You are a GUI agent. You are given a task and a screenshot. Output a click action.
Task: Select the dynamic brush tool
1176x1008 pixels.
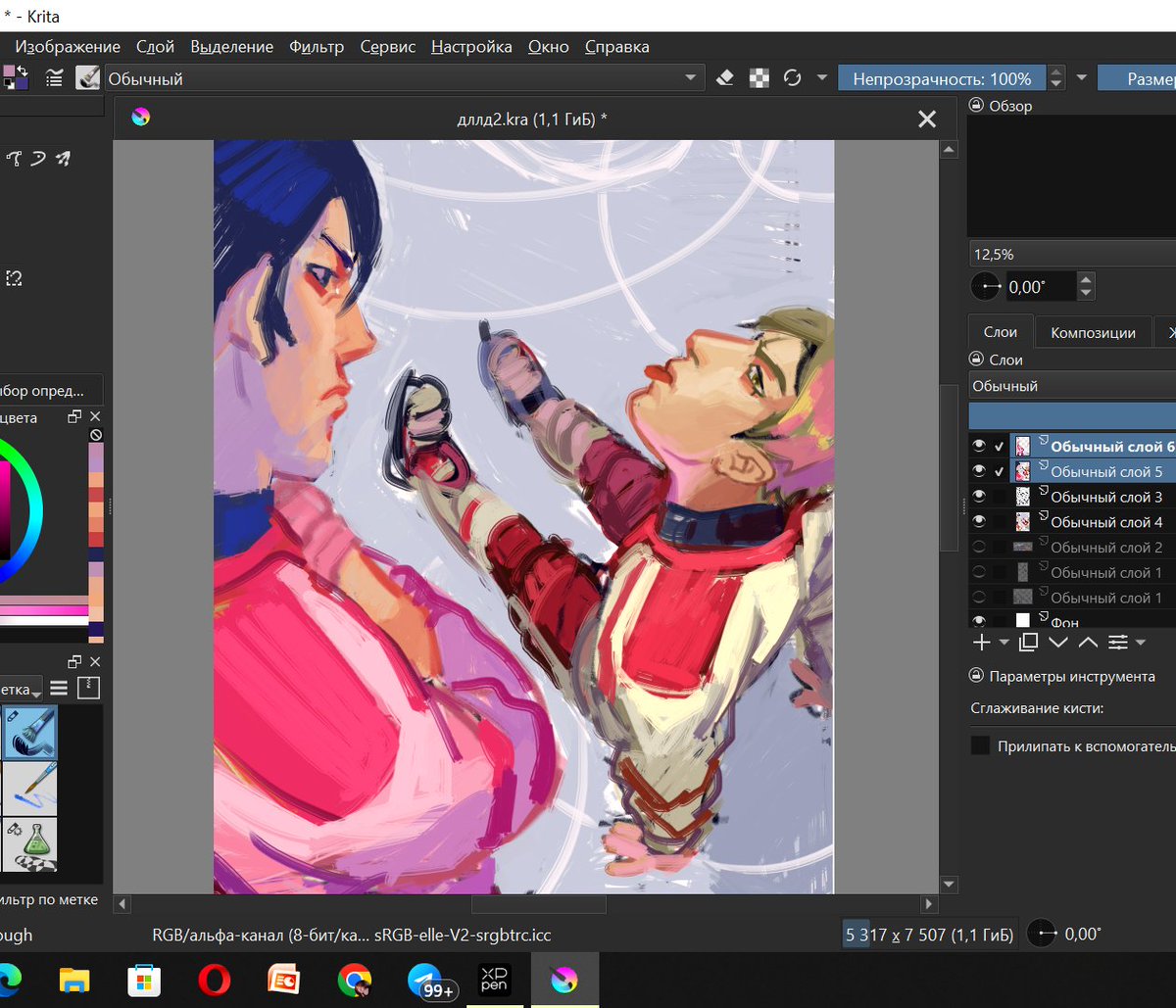point(62,159)
